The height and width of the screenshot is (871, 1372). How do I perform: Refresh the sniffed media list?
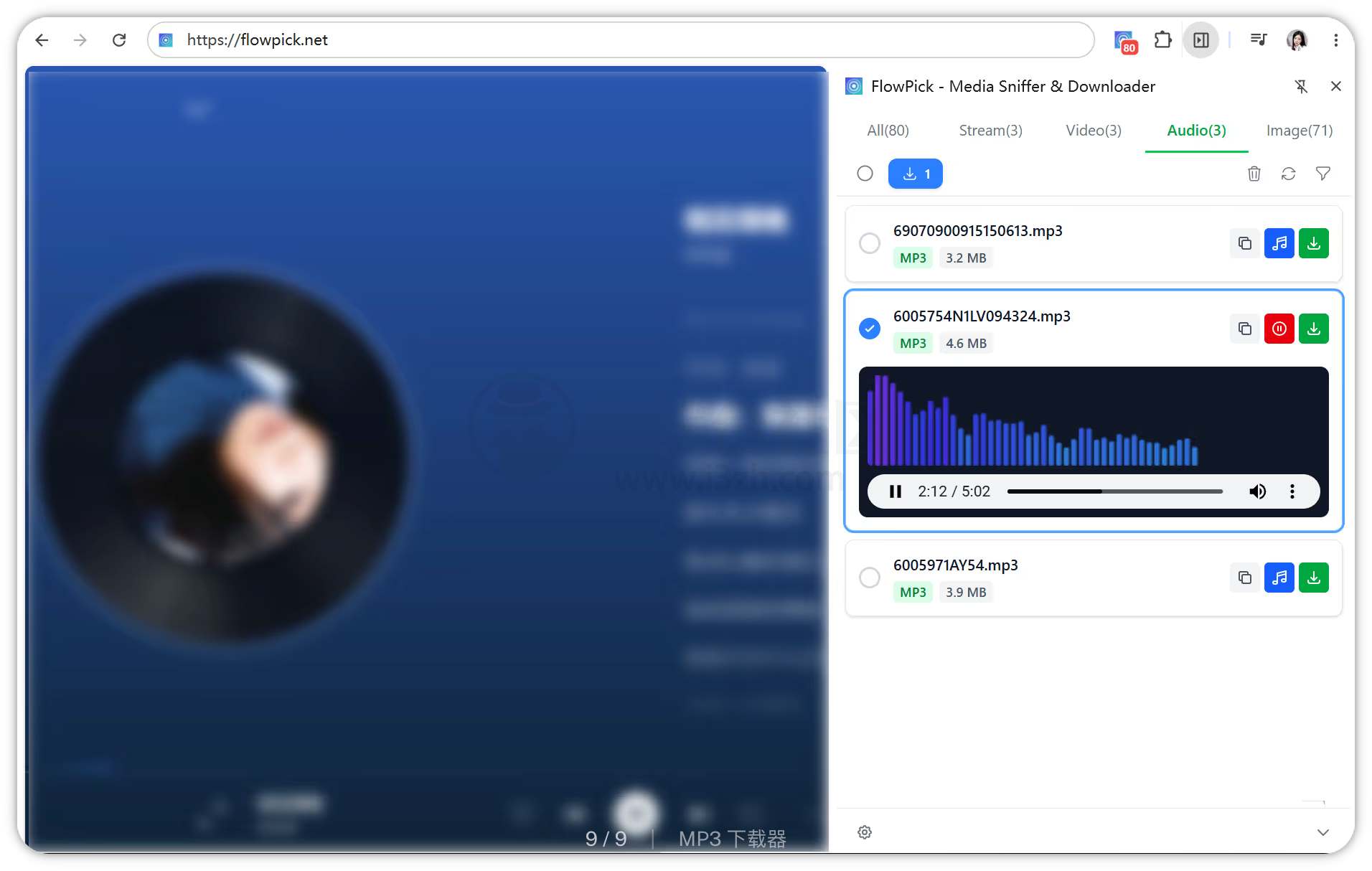pyautogui.click(x=1289, y=174)
